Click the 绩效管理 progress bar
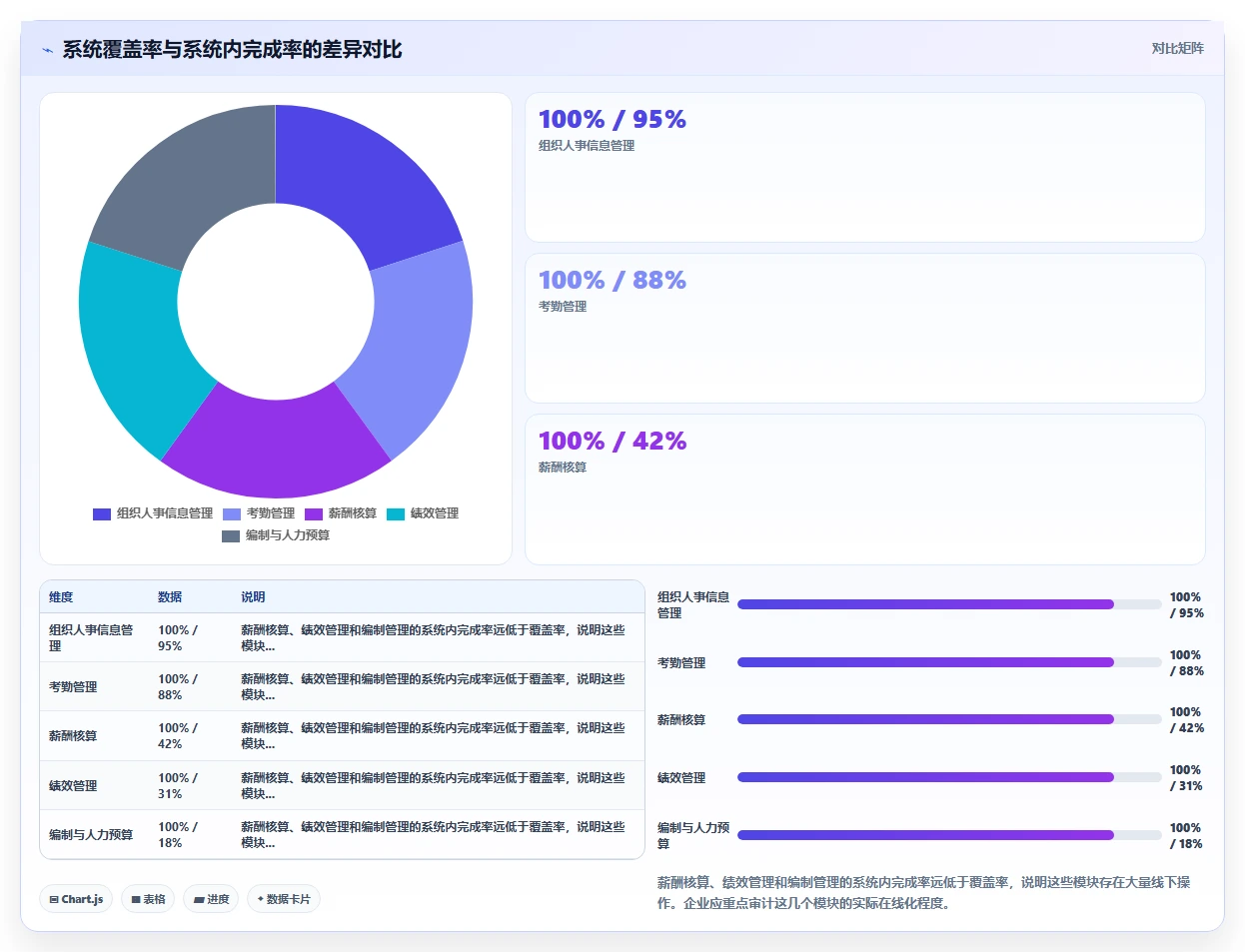Image resolution: width=1245 pixels, height=952 pixels. 949,777
